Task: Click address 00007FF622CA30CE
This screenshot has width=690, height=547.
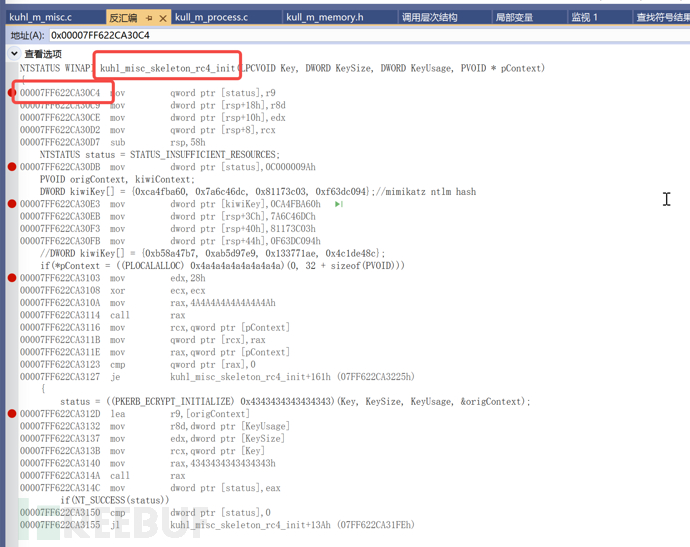Action: (x=60, y=117)
